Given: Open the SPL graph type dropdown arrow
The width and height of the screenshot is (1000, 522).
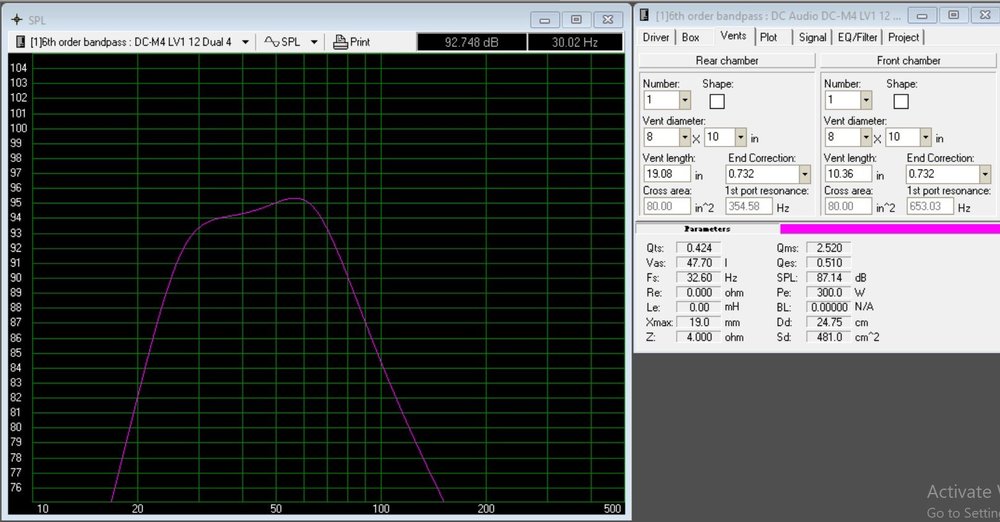Looking at the screenshot, I should point(314,42).
